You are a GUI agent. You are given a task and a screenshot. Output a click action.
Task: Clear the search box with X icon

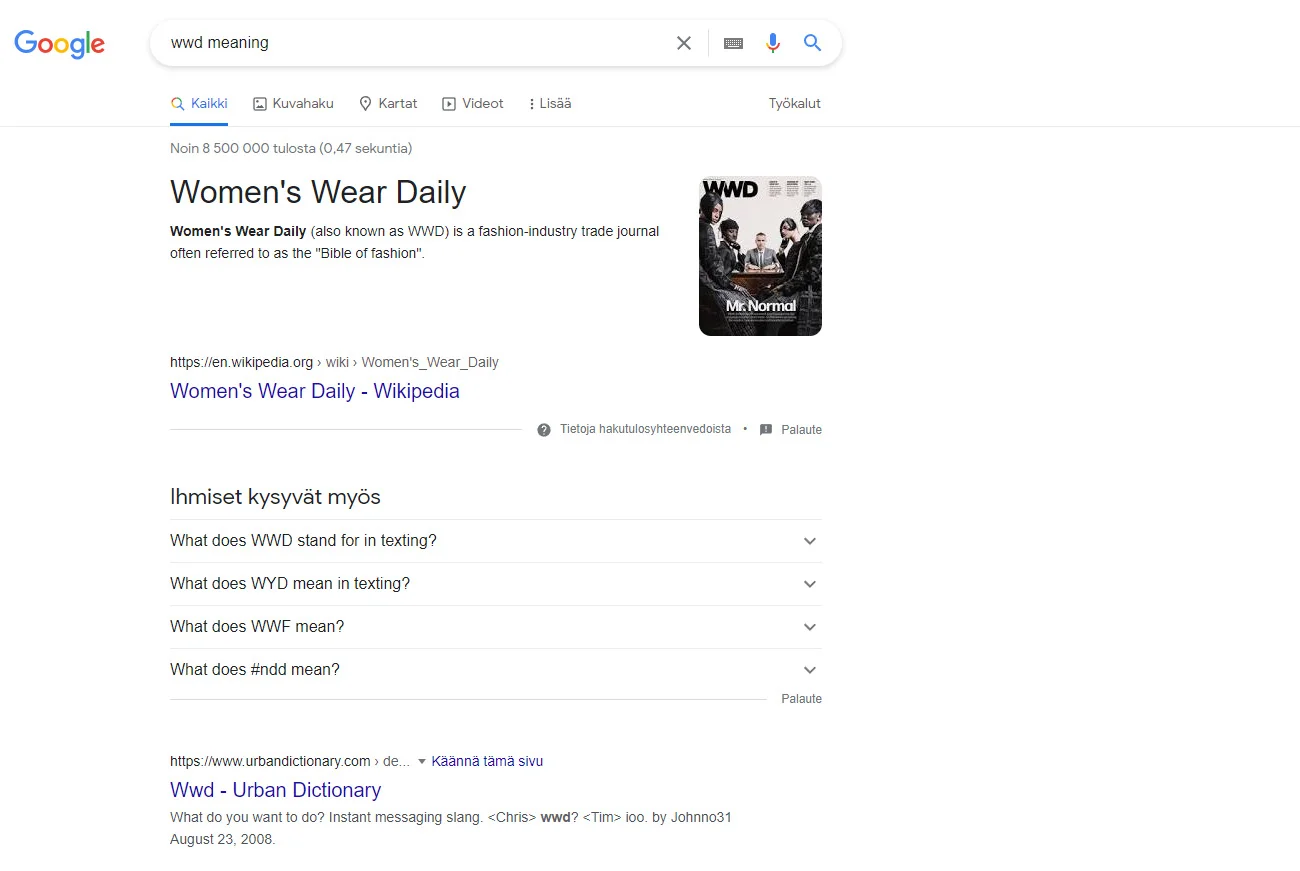point(684,43)
